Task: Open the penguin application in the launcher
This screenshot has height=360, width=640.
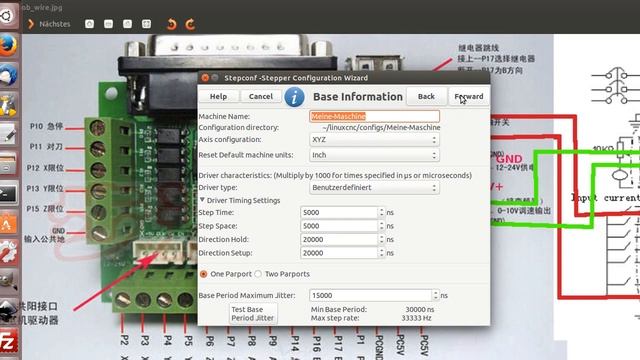Action: [x=8, y=105]
